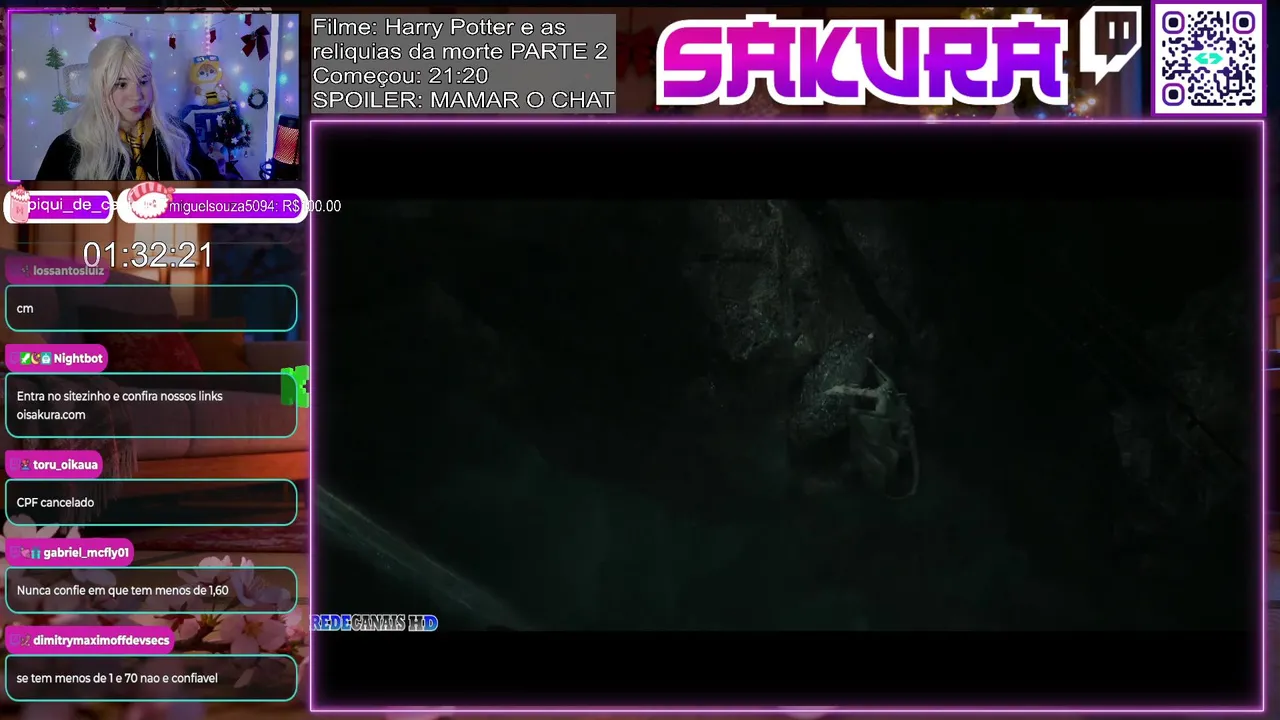1280x720 pixels.
Task: Click the streamer webcam feed
Action: (x=154, y=96)
